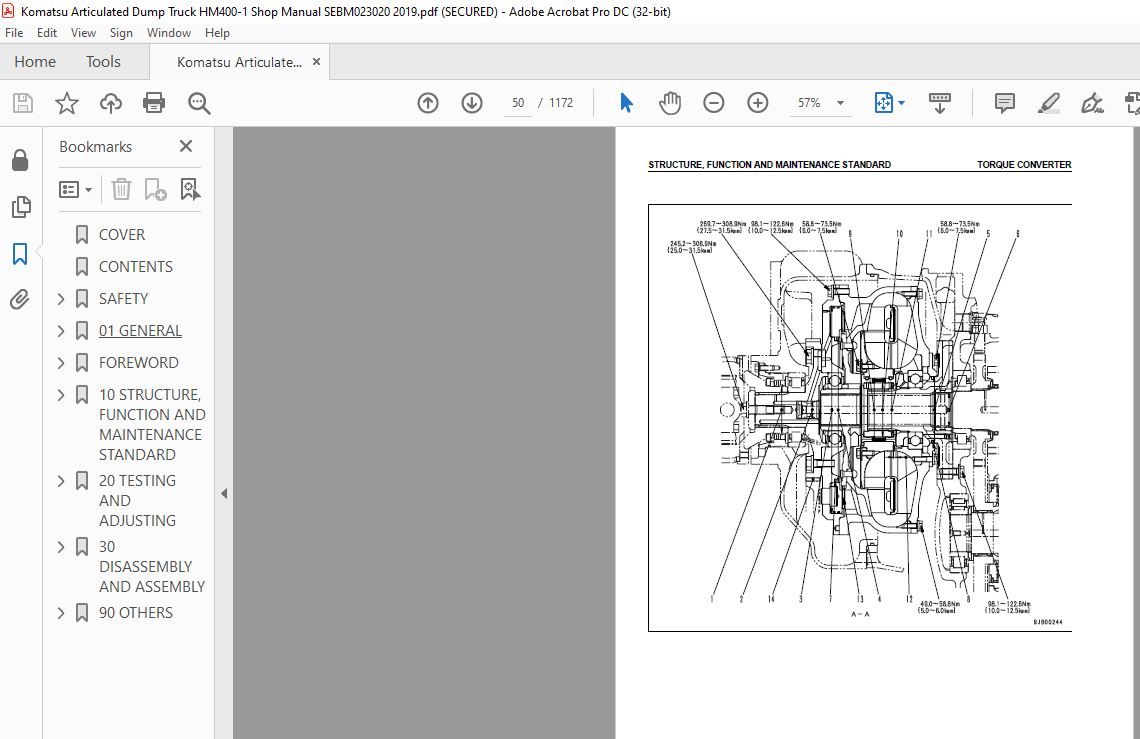This screenshot has width=1140, height=739.
Task: Open the Help menu
Action: pos(217,33)
